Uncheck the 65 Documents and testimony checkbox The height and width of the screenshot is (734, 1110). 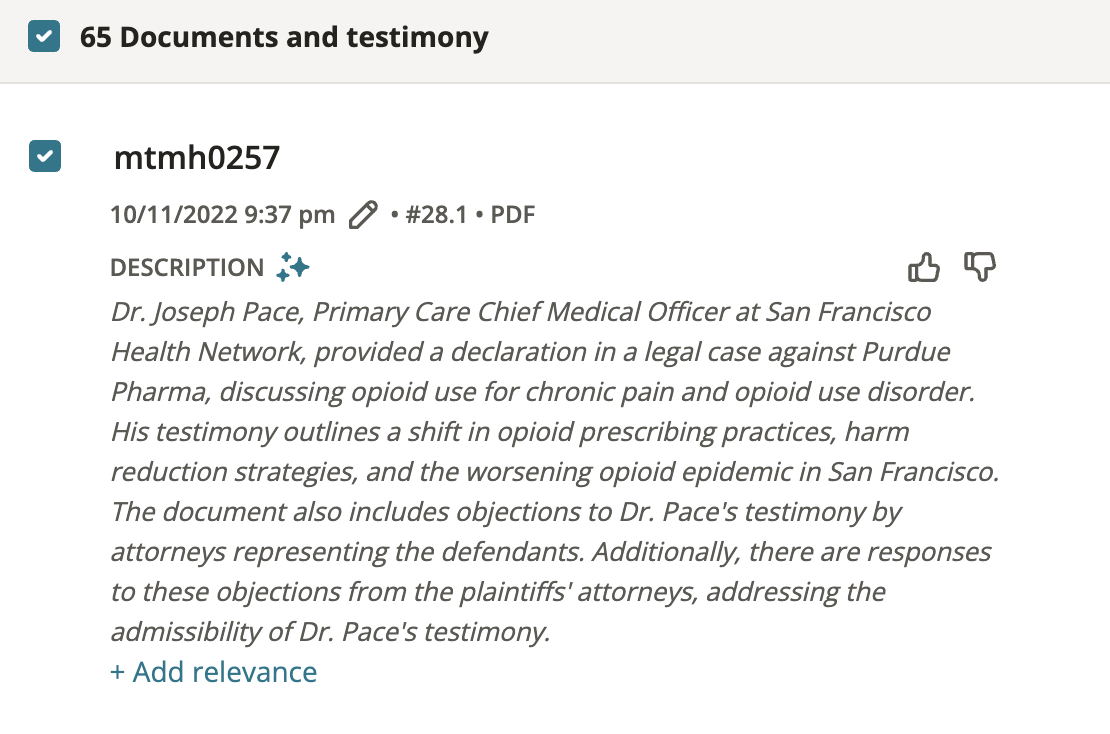click(44, 36)
